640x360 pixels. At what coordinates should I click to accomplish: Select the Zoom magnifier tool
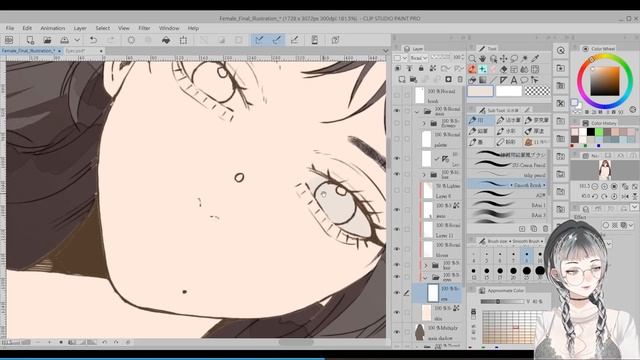tap(472, 58)
